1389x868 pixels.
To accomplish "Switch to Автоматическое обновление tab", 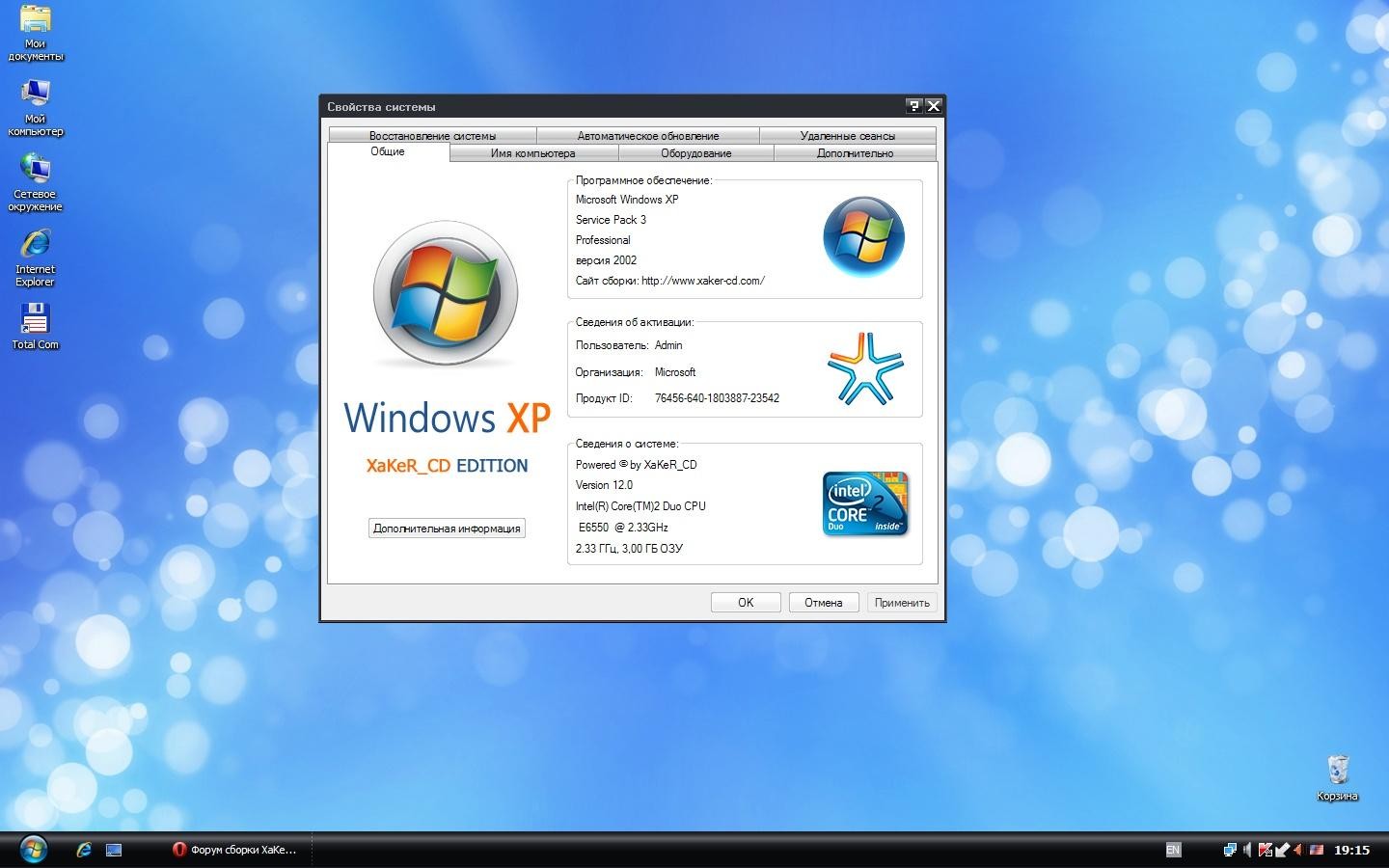I will tap(648, 135).
